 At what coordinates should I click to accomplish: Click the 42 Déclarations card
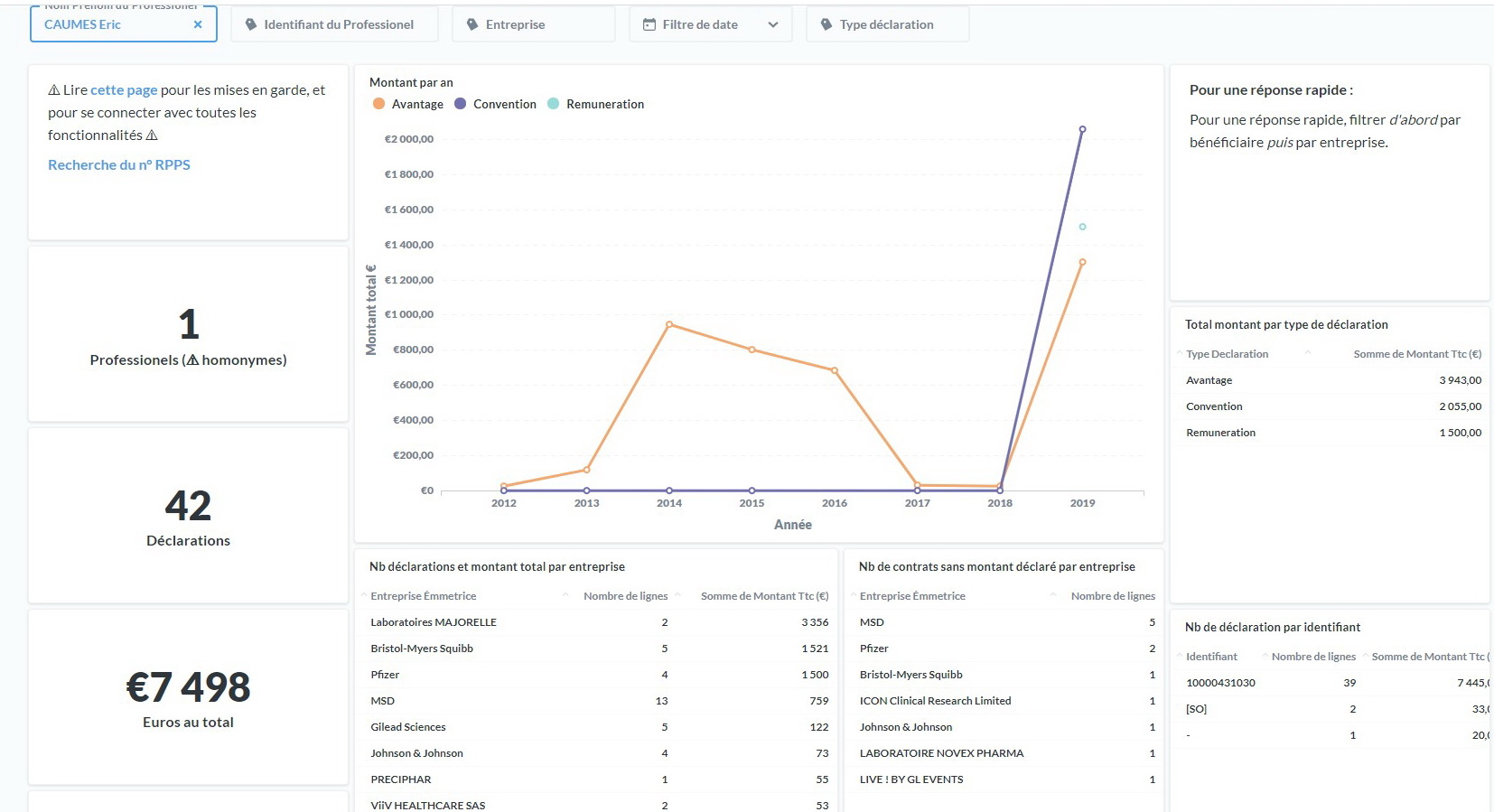188,516
